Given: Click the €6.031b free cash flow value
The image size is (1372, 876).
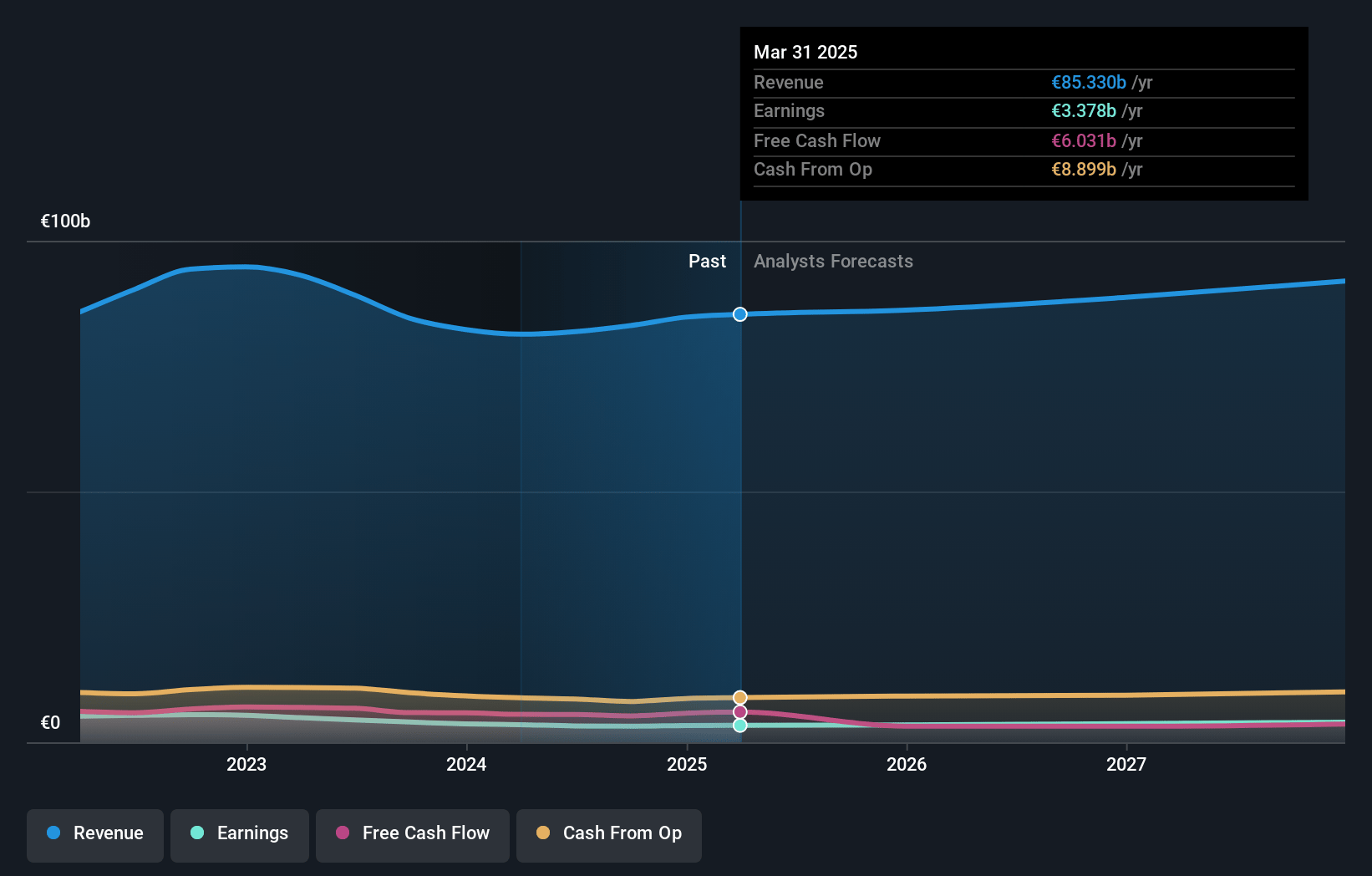Looking at the screenshot, I should [x=1084, y=140].
